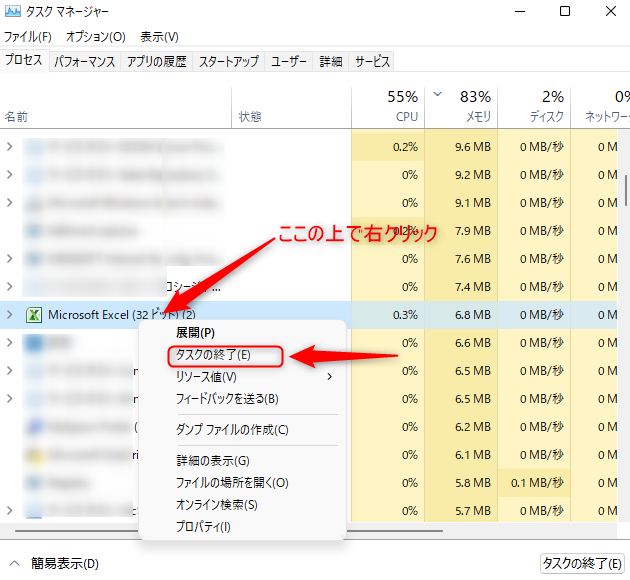Maximize the Task Manager window
Viewport: 630px width, 580px height.
[565, 12]
